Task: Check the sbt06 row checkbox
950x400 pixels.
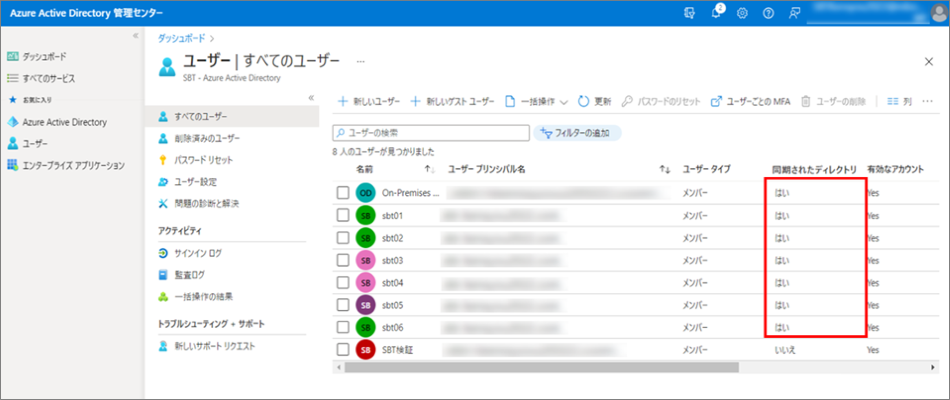Action: coord(343,327)
